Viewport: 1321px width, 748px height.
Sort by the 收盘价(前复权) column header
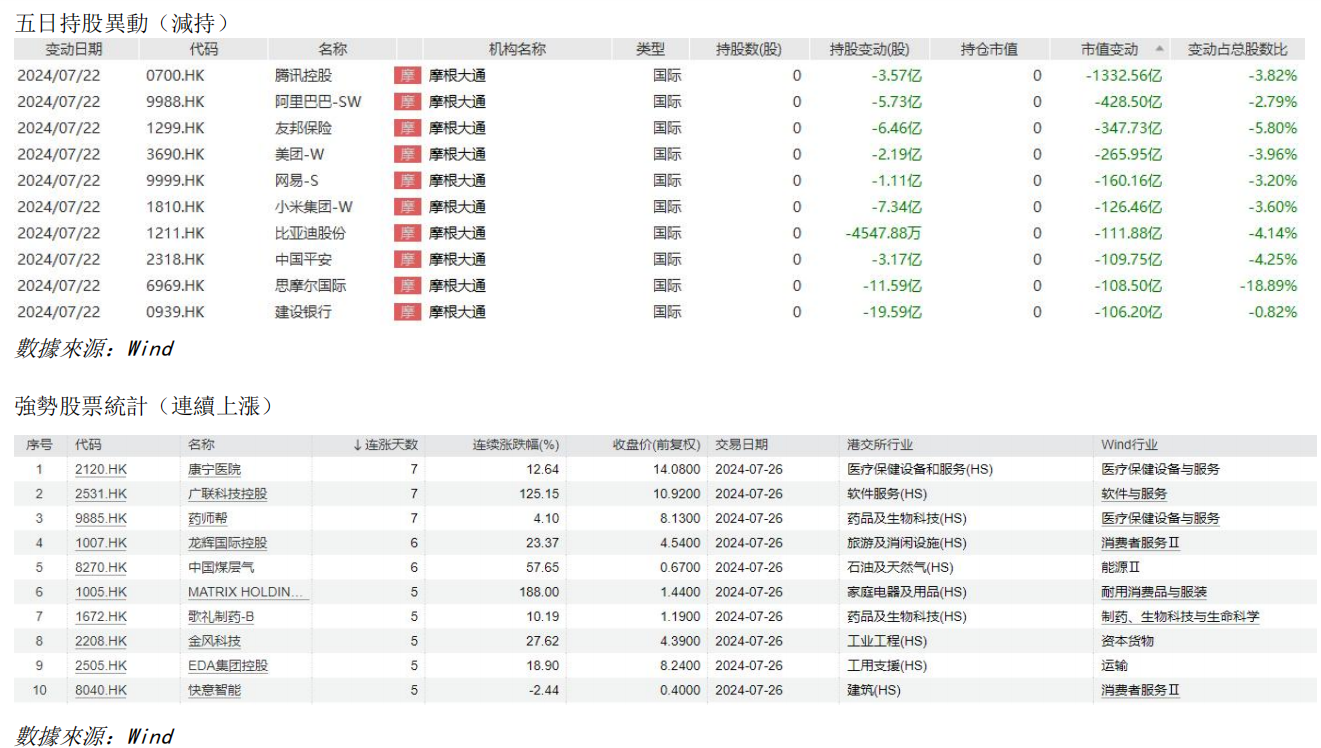pos(657,445)
